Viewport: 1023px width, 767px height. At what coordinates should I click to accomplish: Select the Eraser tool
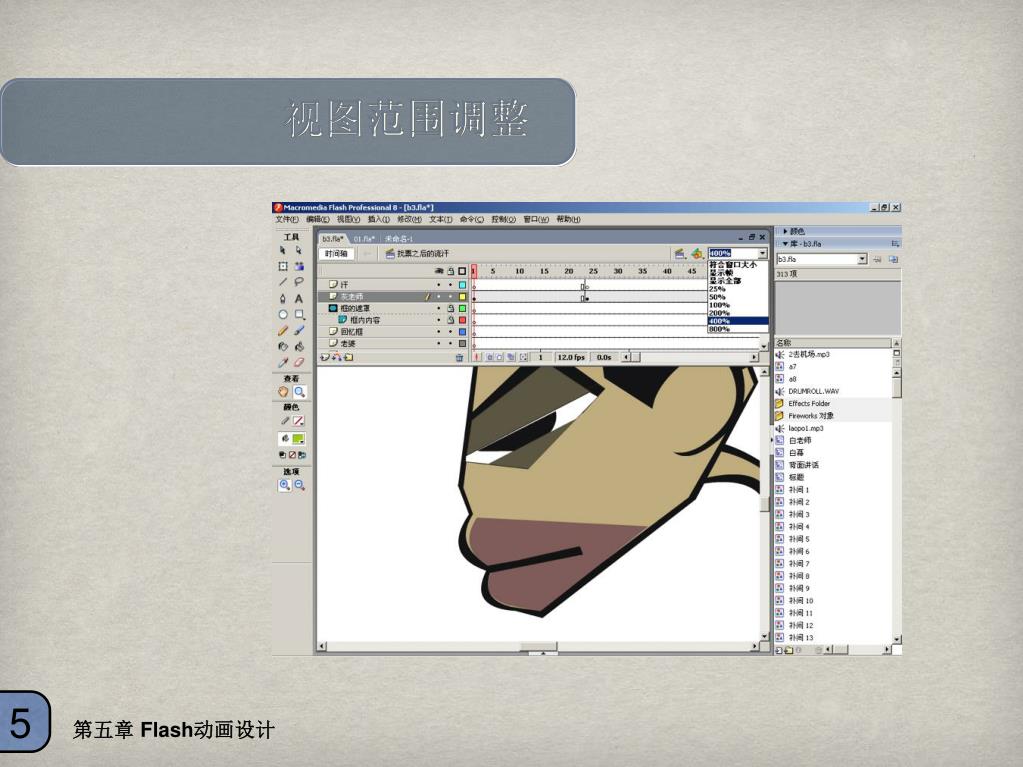pos(299,363)
